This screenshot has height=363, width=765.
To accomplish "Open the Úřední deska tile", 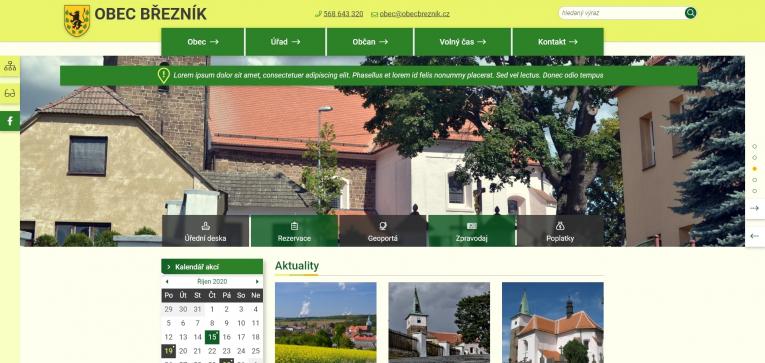I will click(x=205, y=231).
